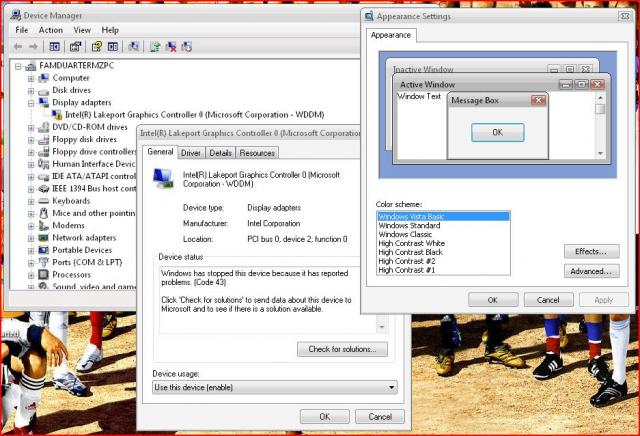
Task: Click the Device status box scroll-down arrow
Action: coord(382,327)
